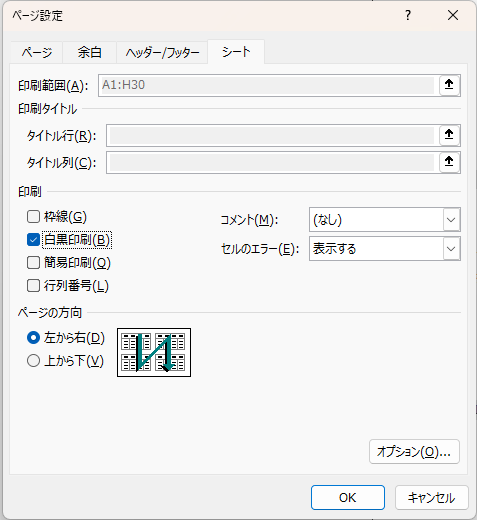The image size is (477, 520).
Task: Click the タイトル列 range selector arrow icon
Action: click(x=449, y=162)
